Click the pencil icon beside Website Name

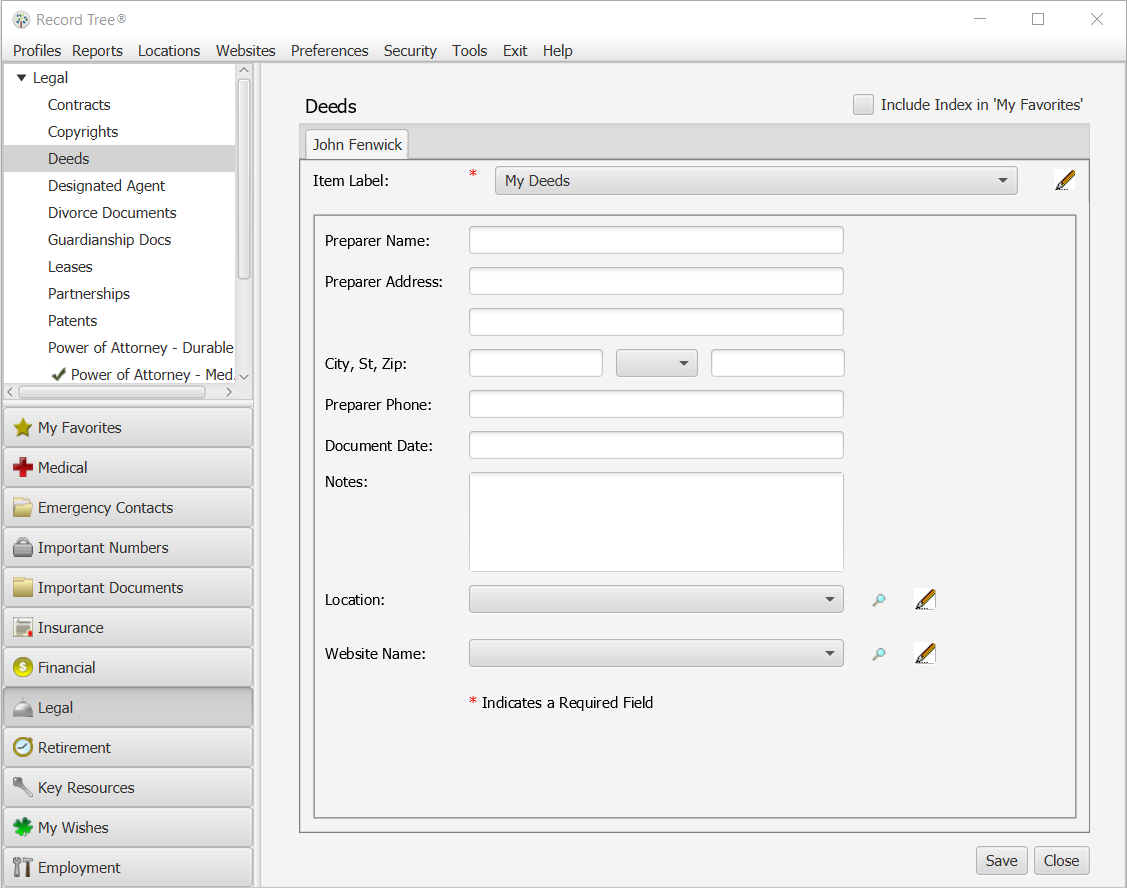(x=924, y=653)
